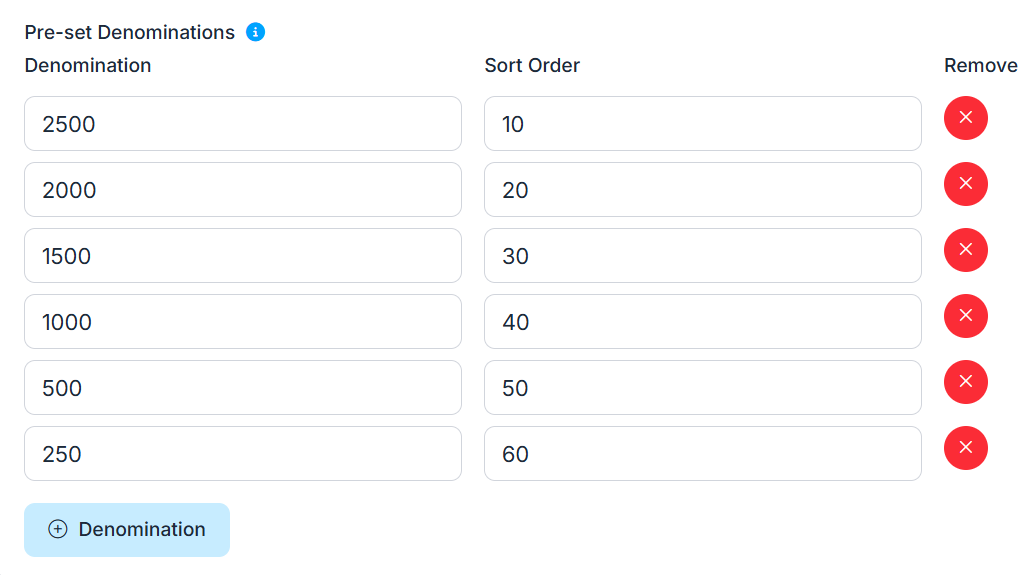
Task: Click the 2000 denomination input
Action: tap(243, 190)
